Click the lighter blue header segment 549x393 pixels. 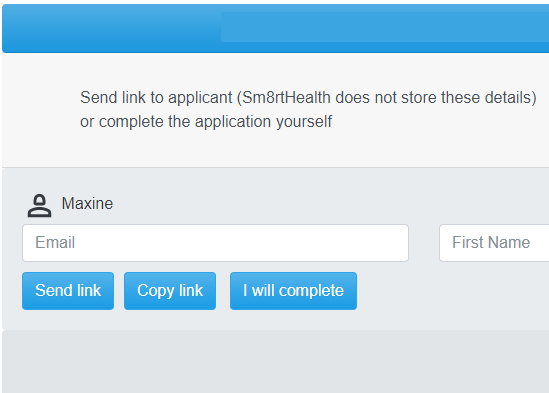[x=385, y=27]
